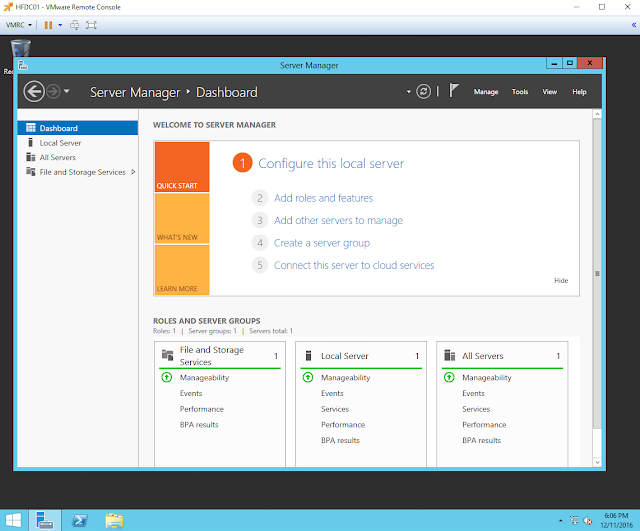Screen dimensions: 640x531
Task: Click Services in Local Server tile
Action: [335, 409]
